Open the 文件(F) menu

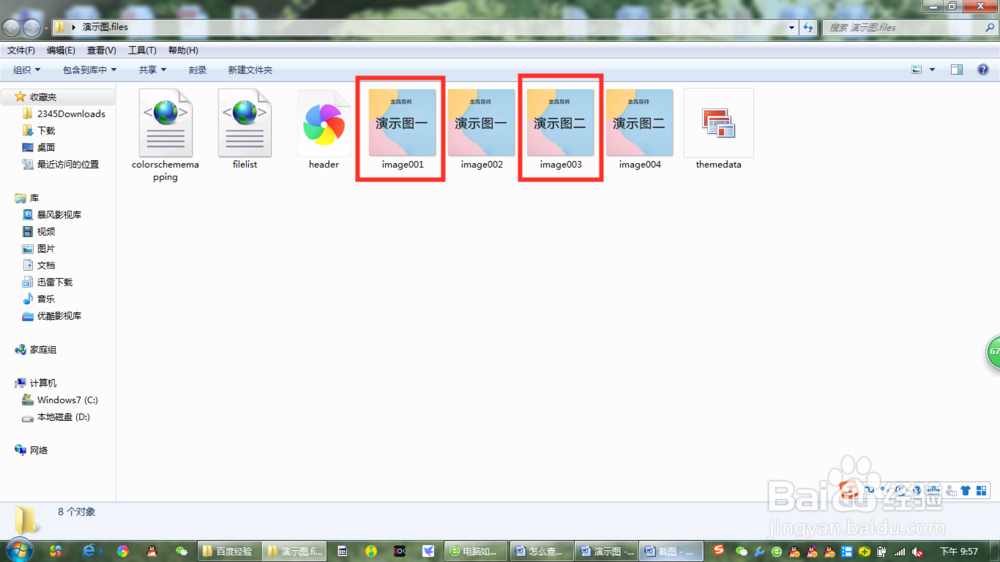coord(21,50)
